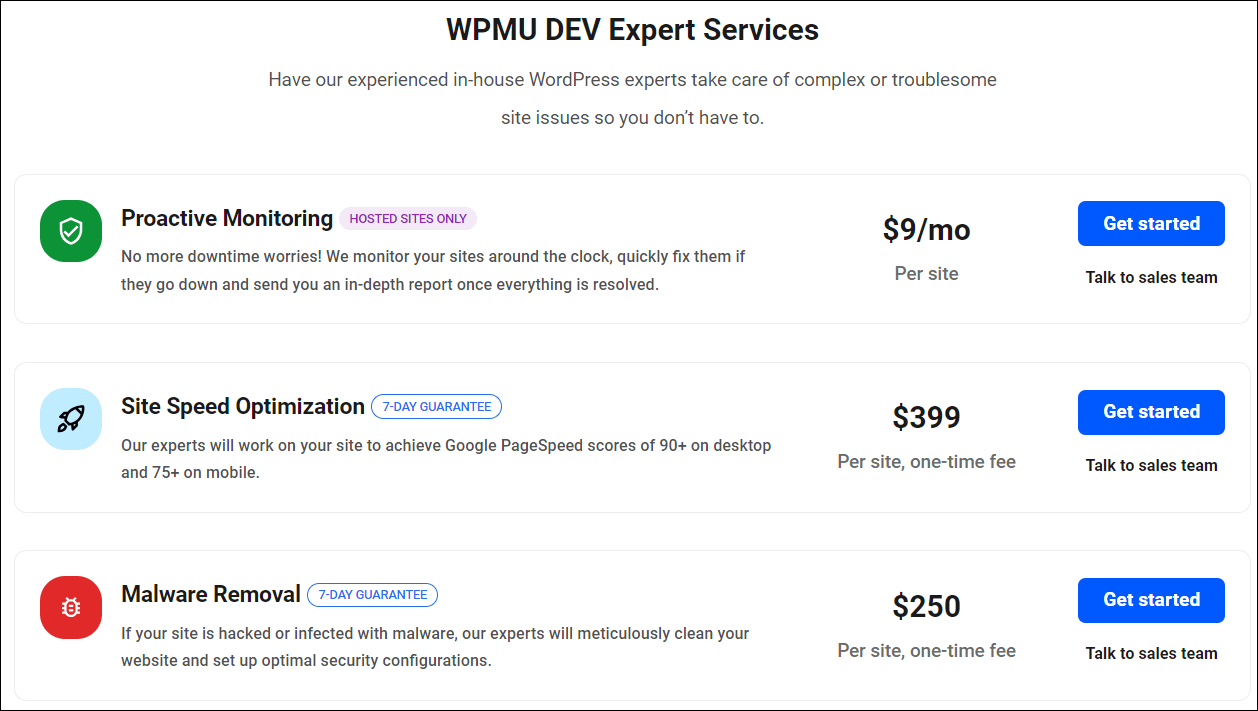Click the HOSTED SITES ONLY badge

407,218
